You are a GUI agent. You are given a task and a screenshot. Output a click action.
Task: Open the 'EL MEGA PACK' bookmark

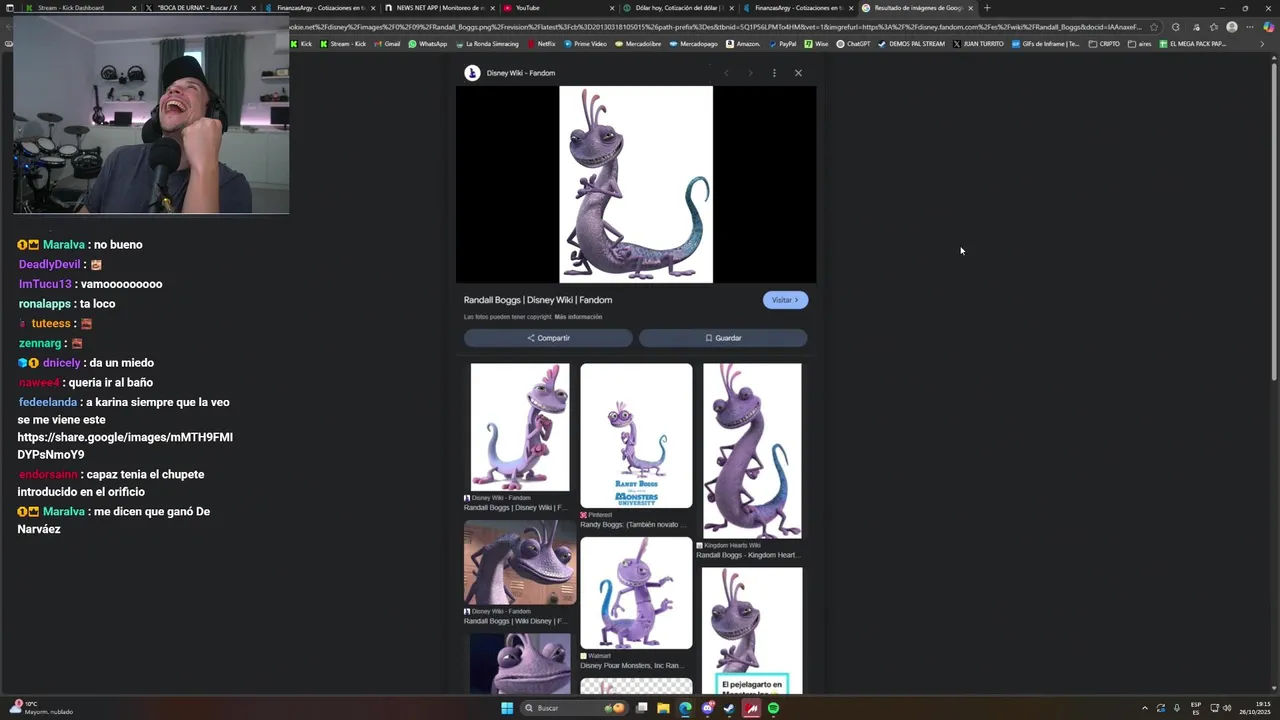1193,44
